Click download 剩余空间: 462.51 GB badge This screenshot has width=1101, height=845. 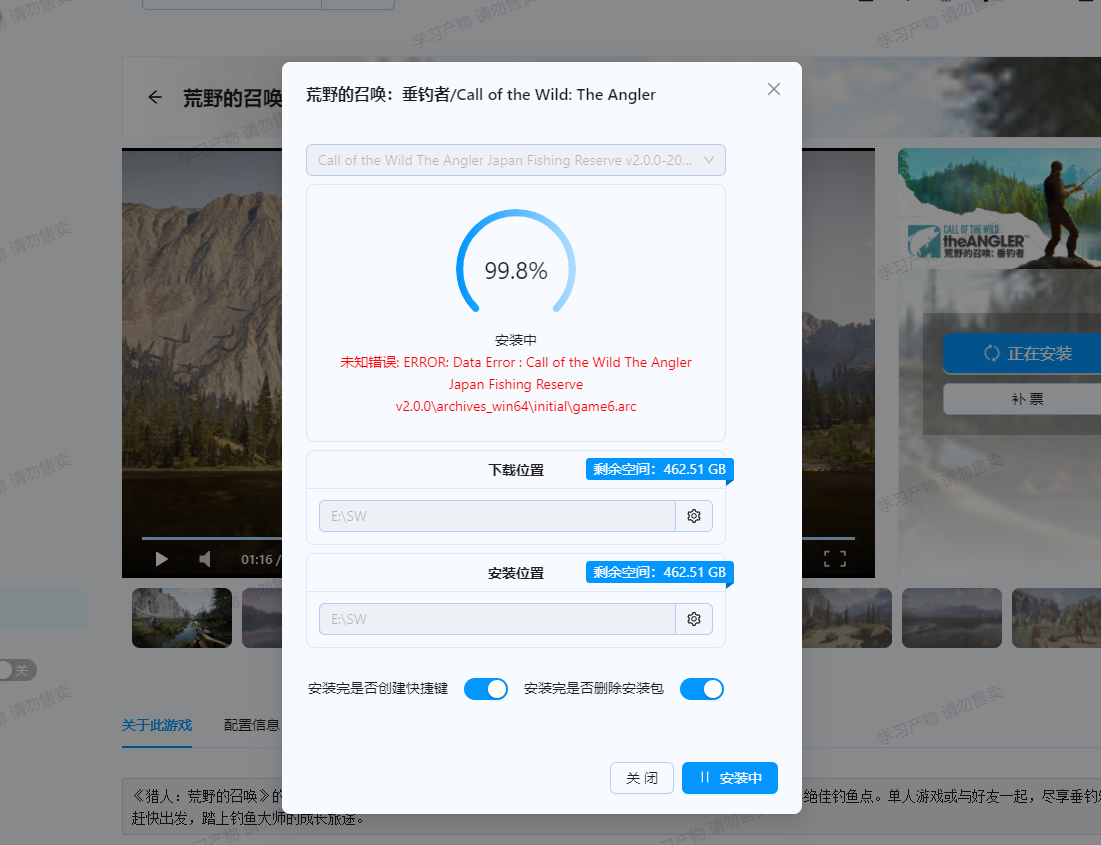659,469
